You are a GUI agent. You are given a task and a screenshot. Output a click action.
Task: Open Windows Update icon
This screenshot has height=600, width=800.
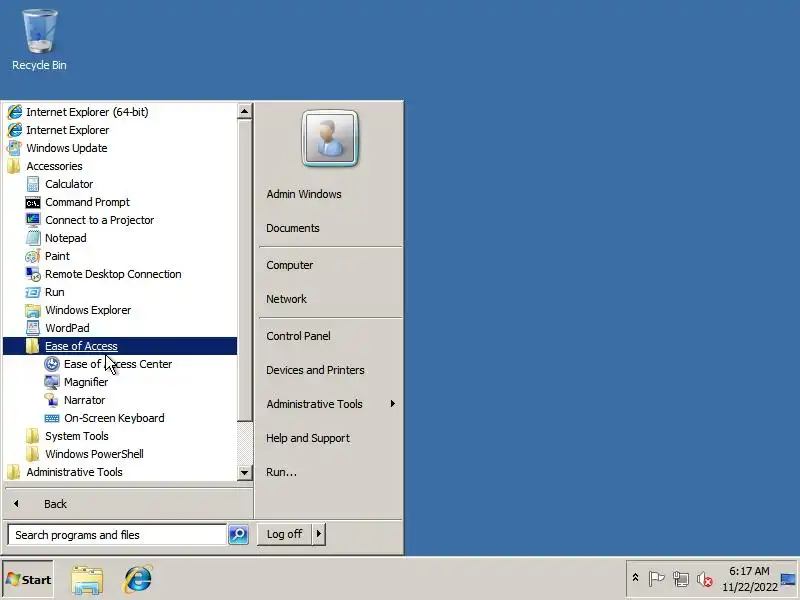click(14, 148)
